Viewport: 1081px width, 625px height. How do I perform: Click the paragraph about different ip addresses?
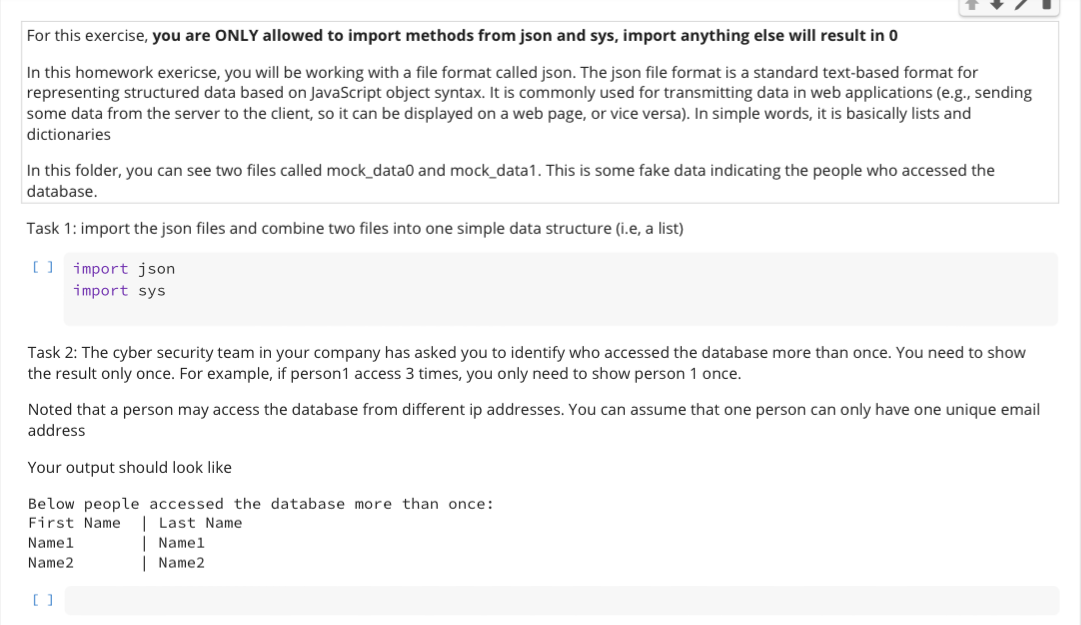pyautogui.click(x=534, y=420)
